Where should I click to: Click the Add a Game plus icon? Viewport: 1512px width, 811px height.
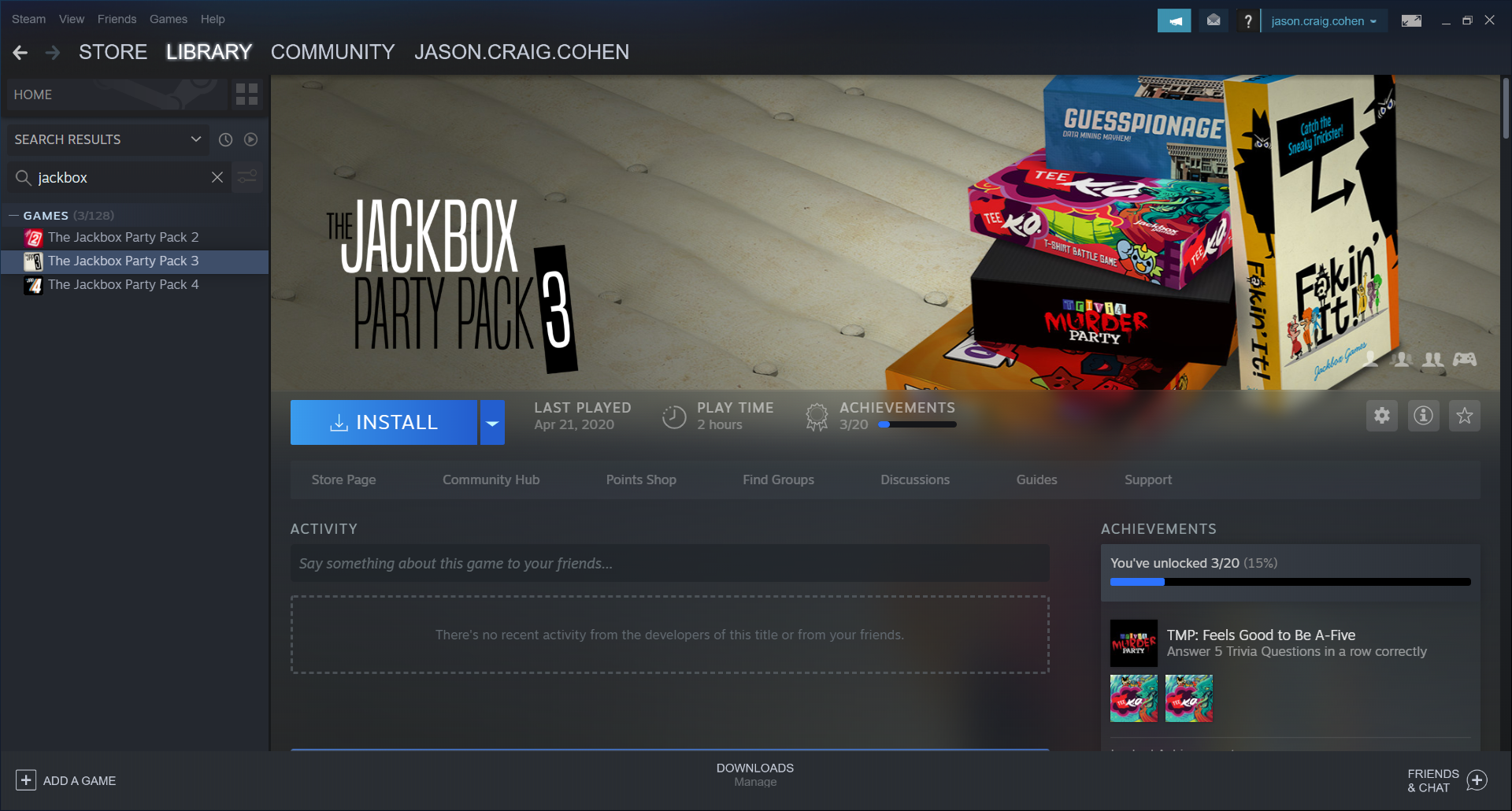26,780
